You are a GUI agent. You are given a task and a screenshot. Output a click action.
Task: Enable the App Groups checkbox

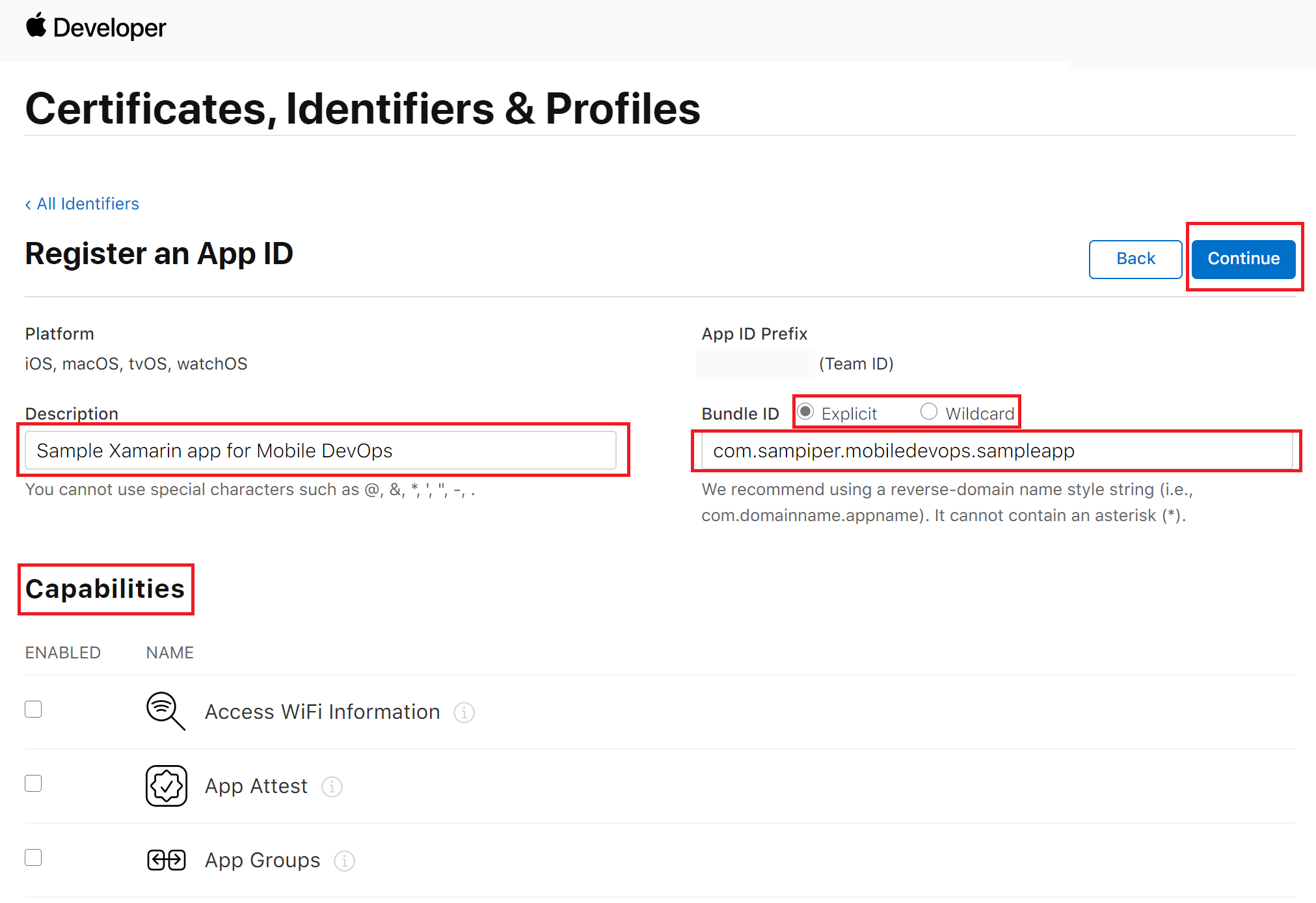click(33, 857)
